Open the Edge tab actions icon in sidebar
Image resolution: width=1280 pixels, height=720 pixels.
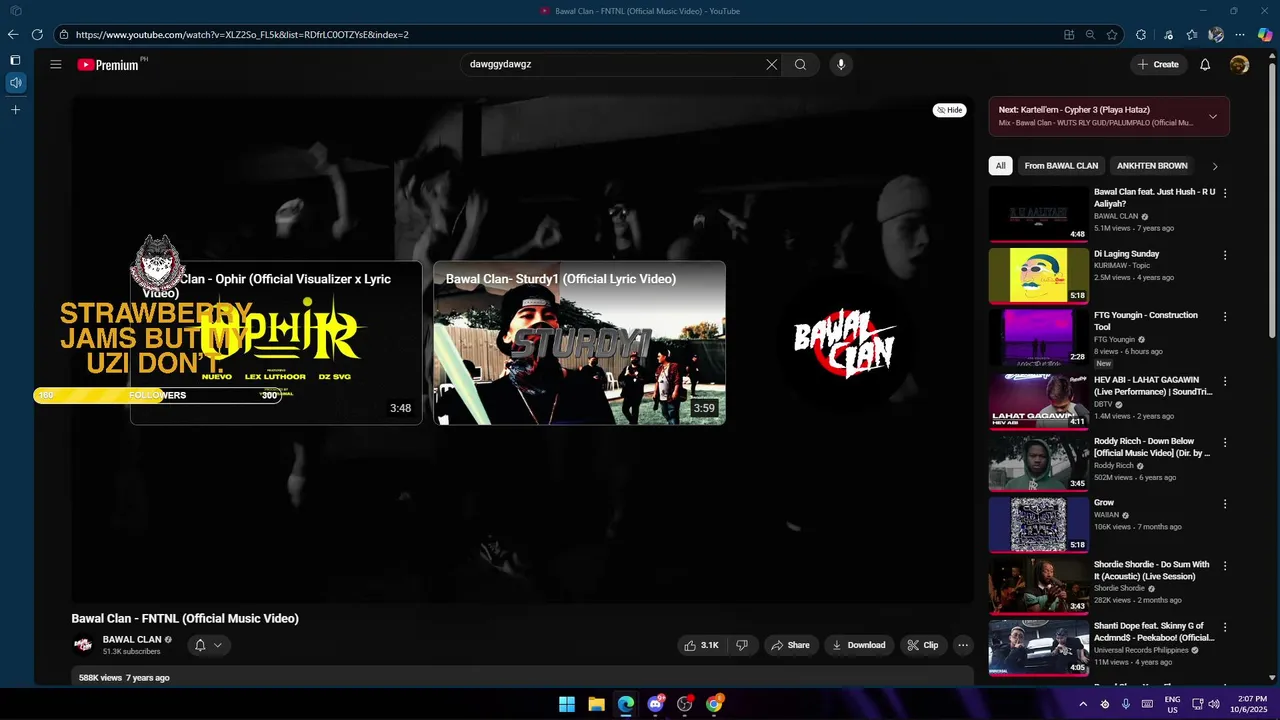[x=15, y=60]
